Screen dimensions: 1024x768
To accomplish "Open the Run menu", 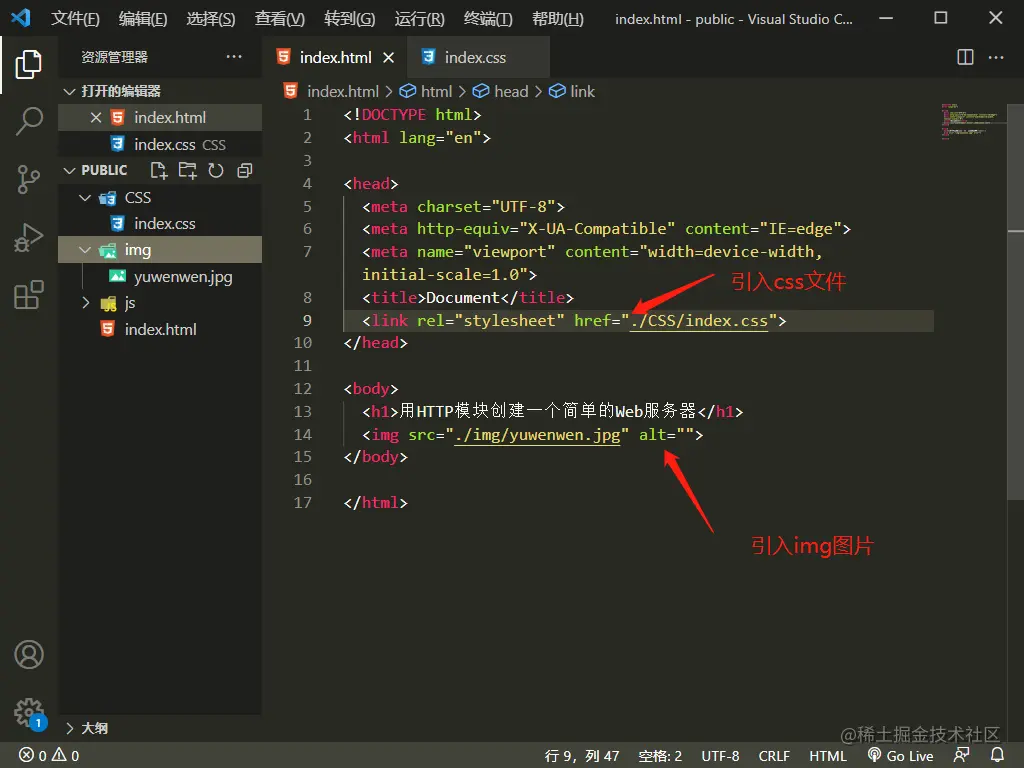I will pyautogui.click(x=419, y=18).
